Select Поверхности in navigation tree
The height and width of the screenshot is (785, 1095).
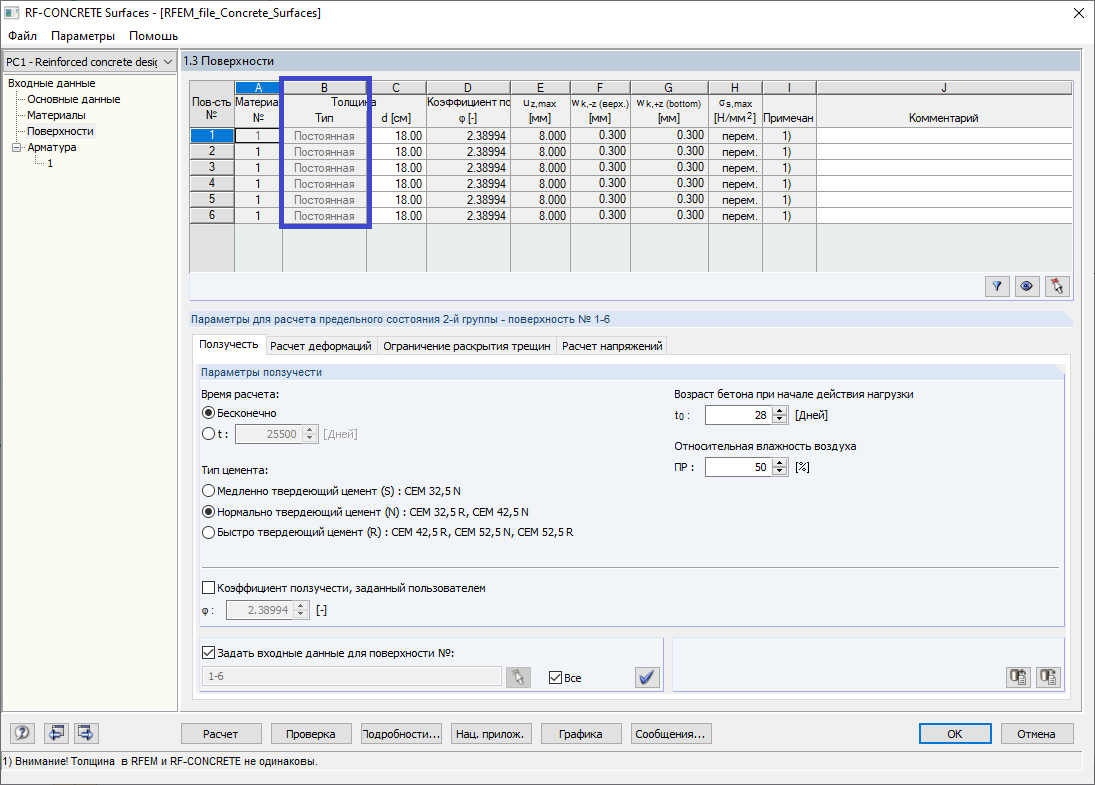point(60,131)
